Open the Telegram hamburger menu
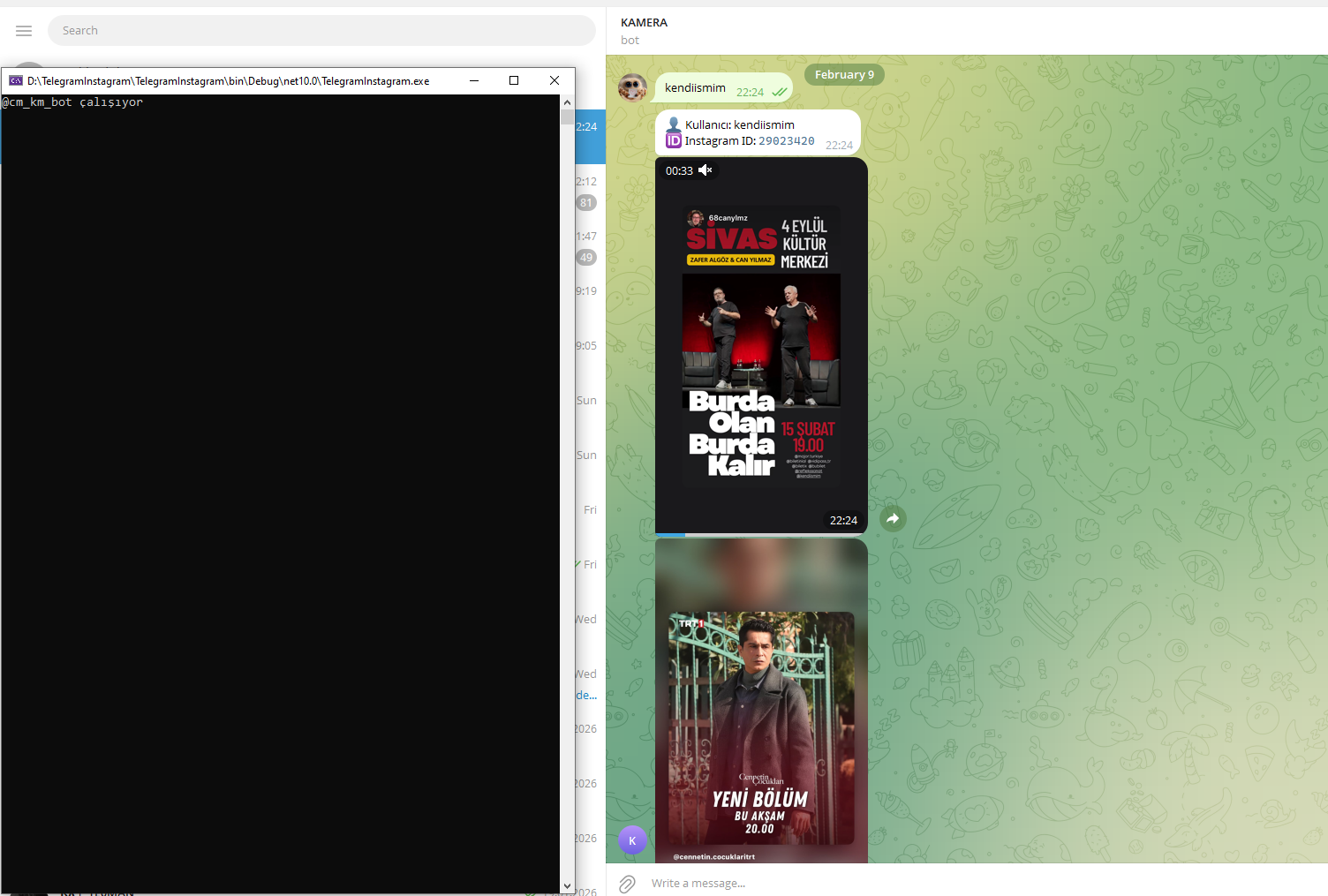This screenshot has width=1328, height=896. (24, 31)
